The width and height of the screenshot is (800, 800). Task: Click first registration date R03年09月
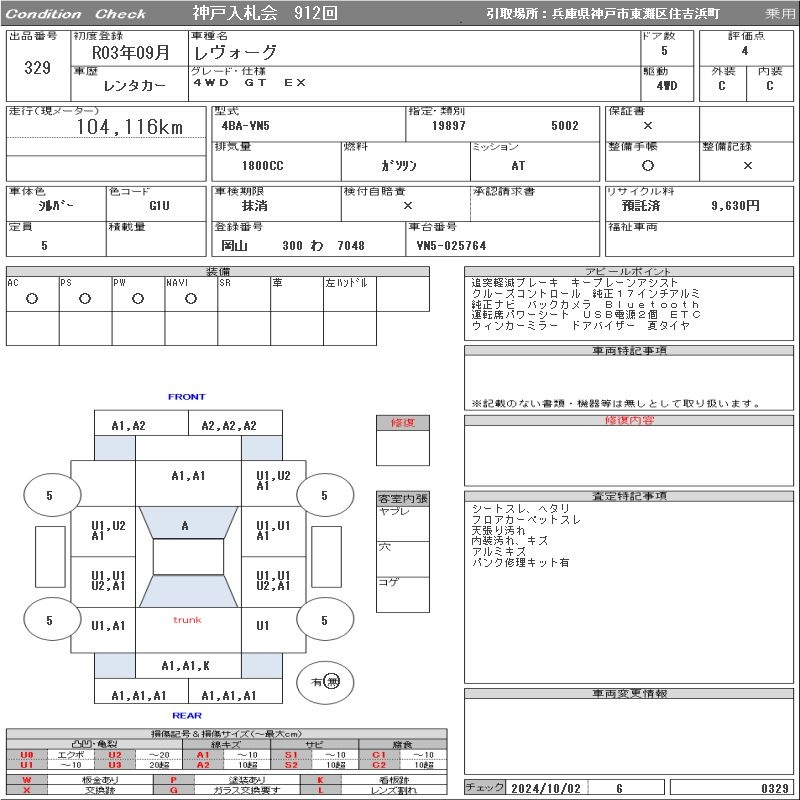click(131, 52)
